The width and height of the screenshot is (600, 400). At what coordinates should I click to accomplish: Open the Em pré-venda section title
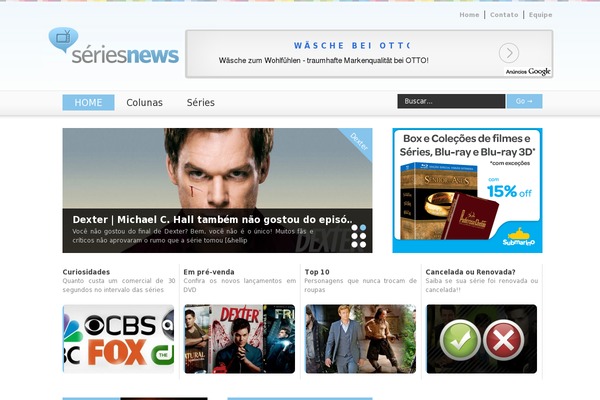[209, 272]
